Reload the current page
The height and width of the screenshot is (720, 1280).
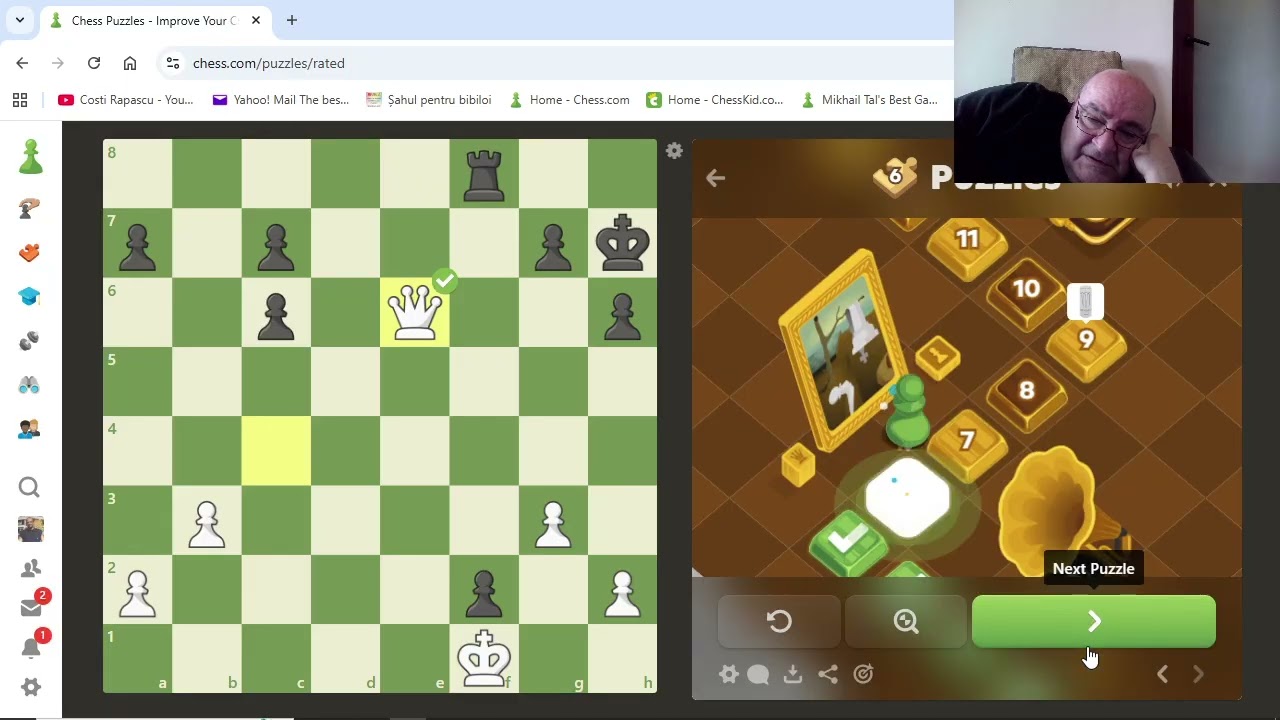94,63
